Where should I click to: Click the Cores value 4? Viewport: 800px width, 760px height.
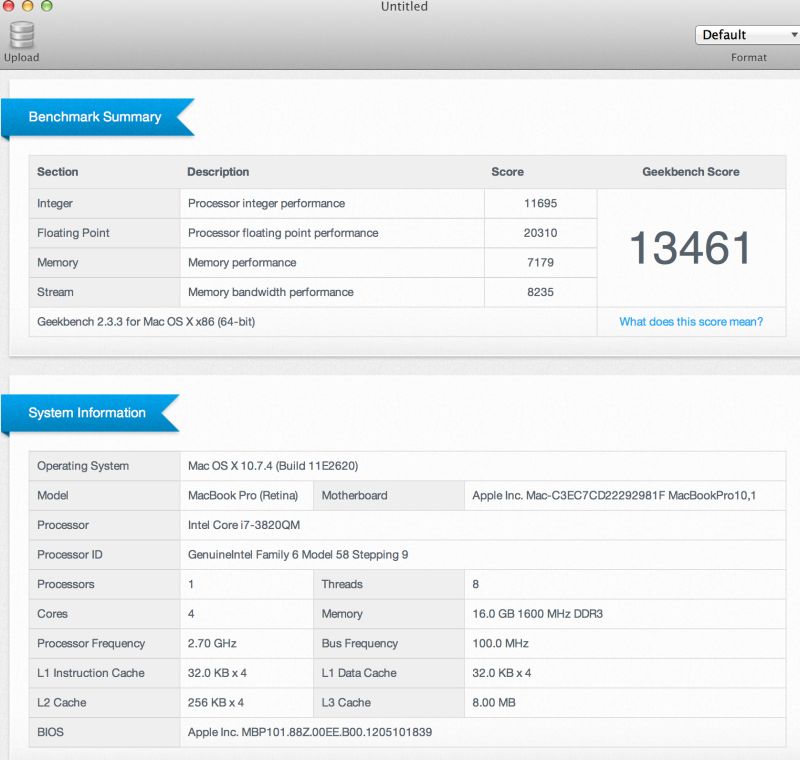point(191,614)
